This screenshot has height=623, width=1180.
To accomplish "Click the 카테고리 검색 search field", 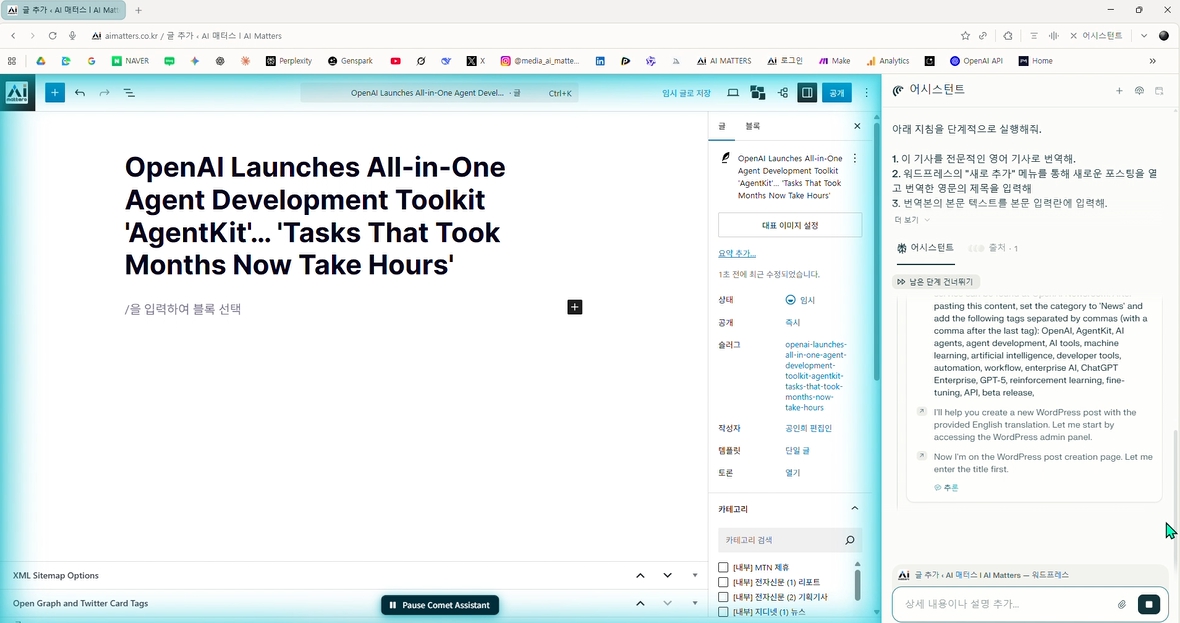I will (x=780, y=540).
